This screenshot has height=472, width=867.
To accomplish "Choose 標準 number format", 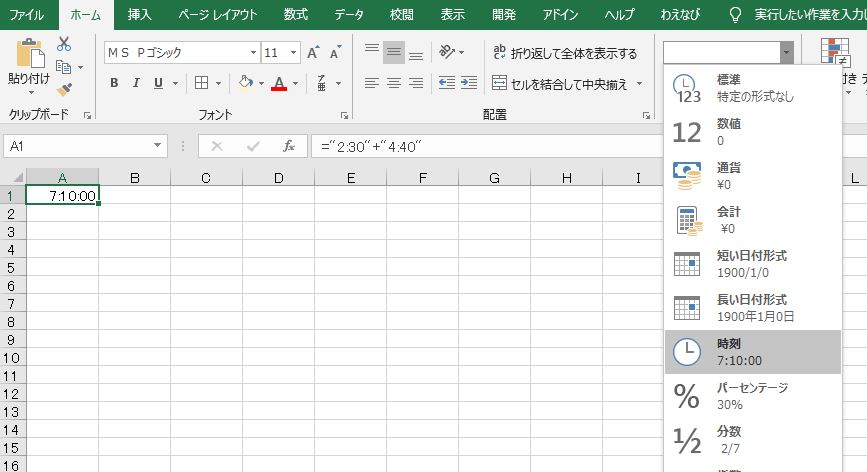I will pos(753,88).
